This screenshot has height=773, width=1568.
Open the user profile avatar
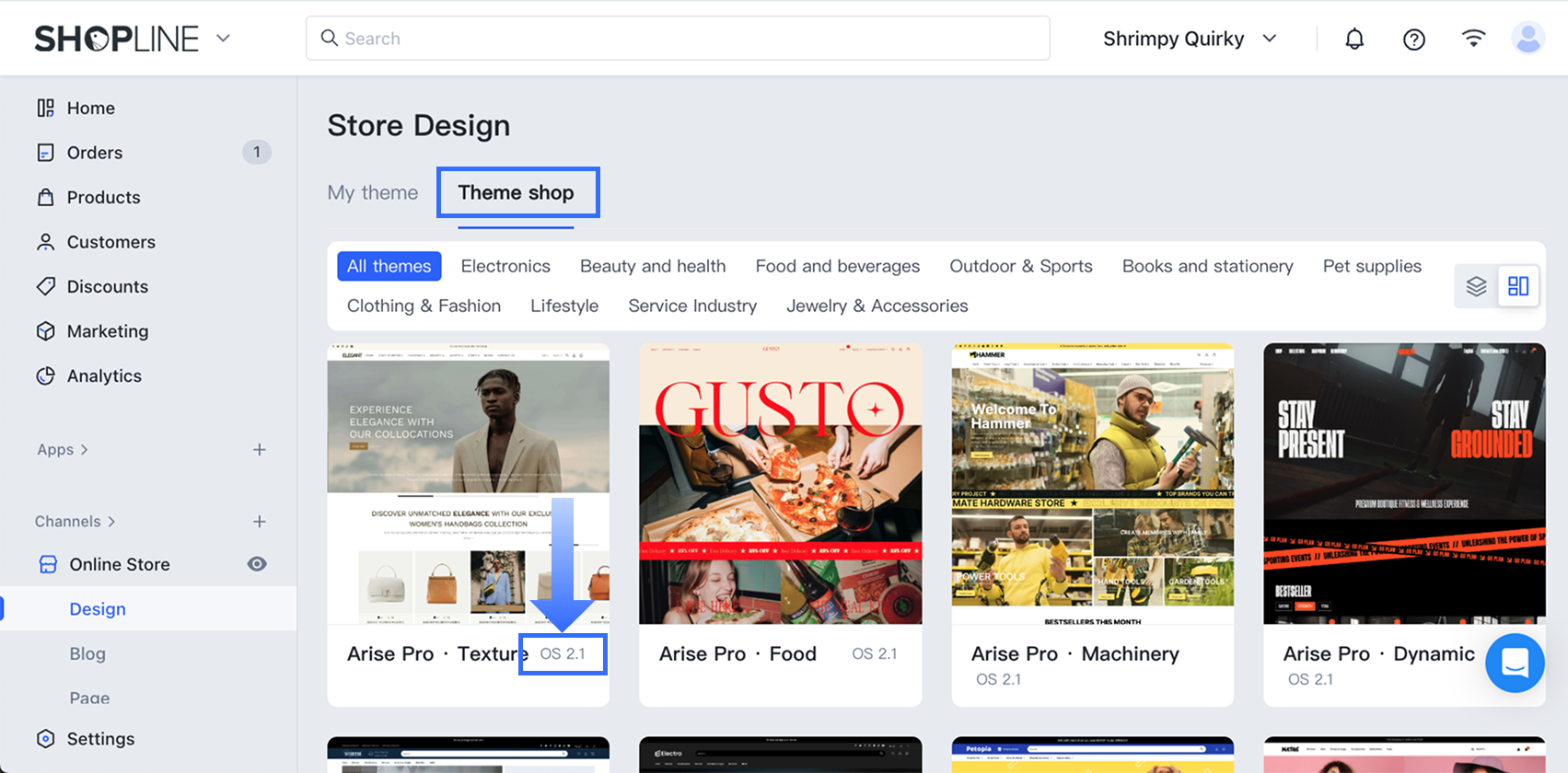(1527, 39)
